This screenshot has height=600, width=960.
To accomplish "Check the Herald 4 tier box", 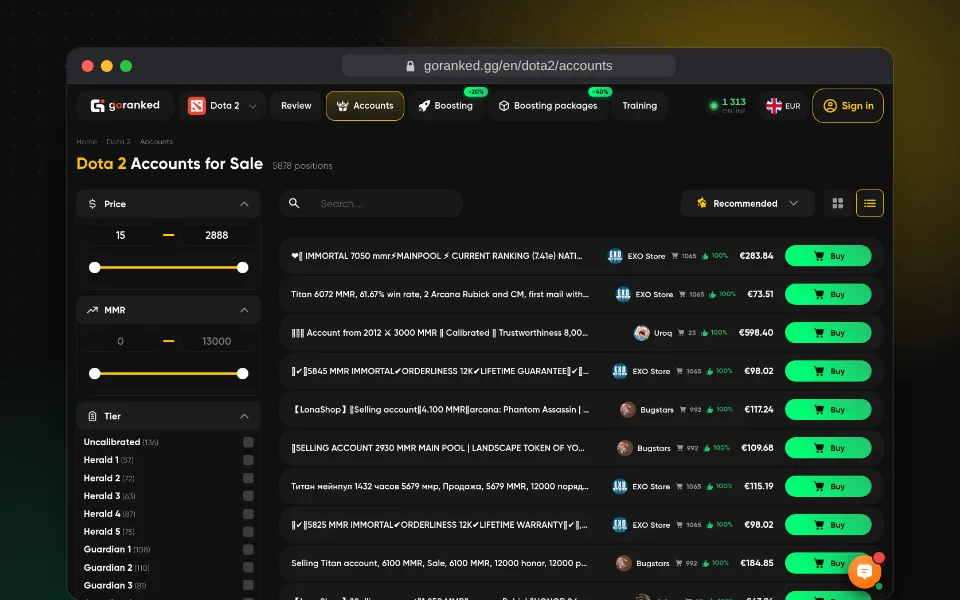I will pyautogui.click(x=248, y=514).
